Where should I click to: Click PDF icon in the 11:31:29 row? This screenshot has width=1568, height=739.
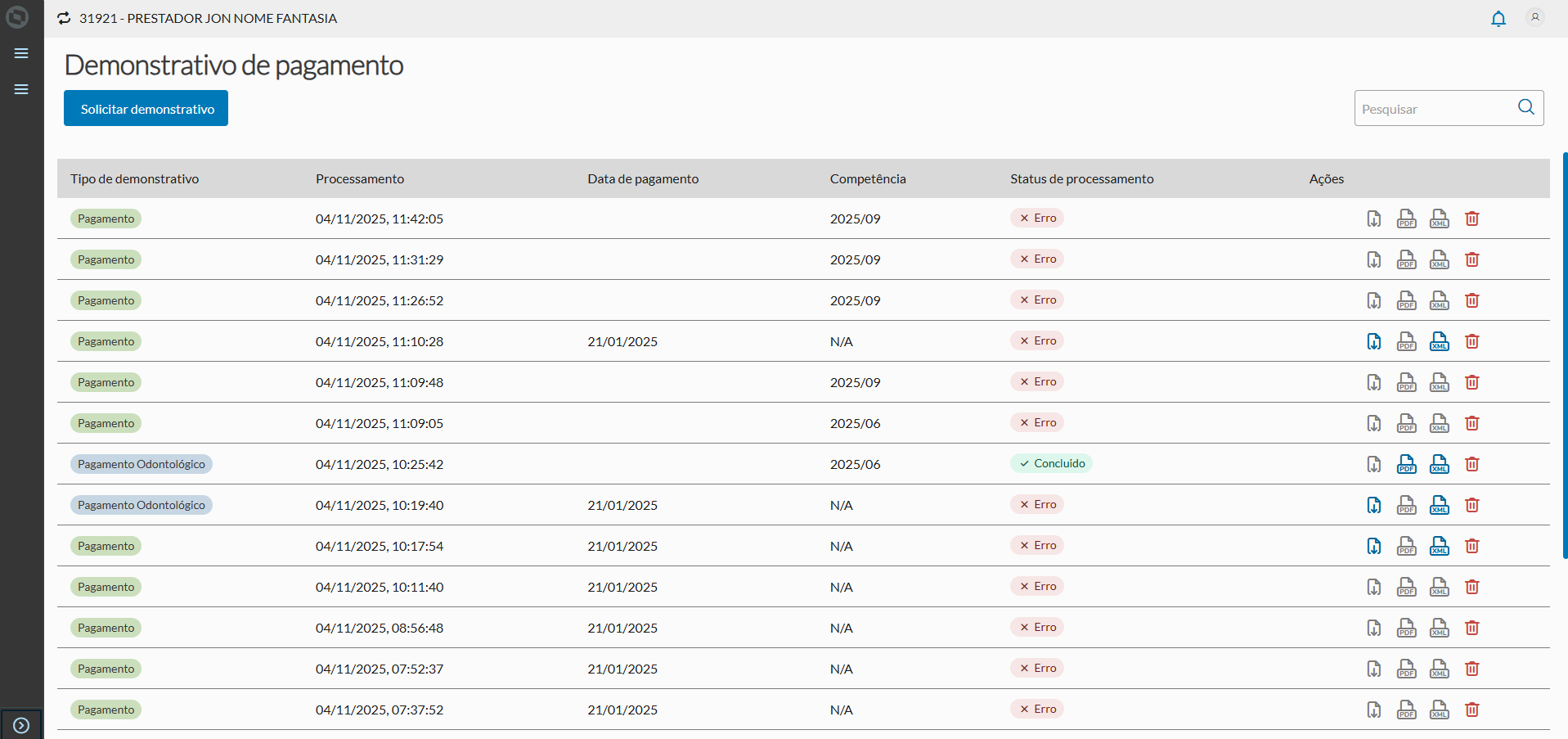pos(1406,259)
